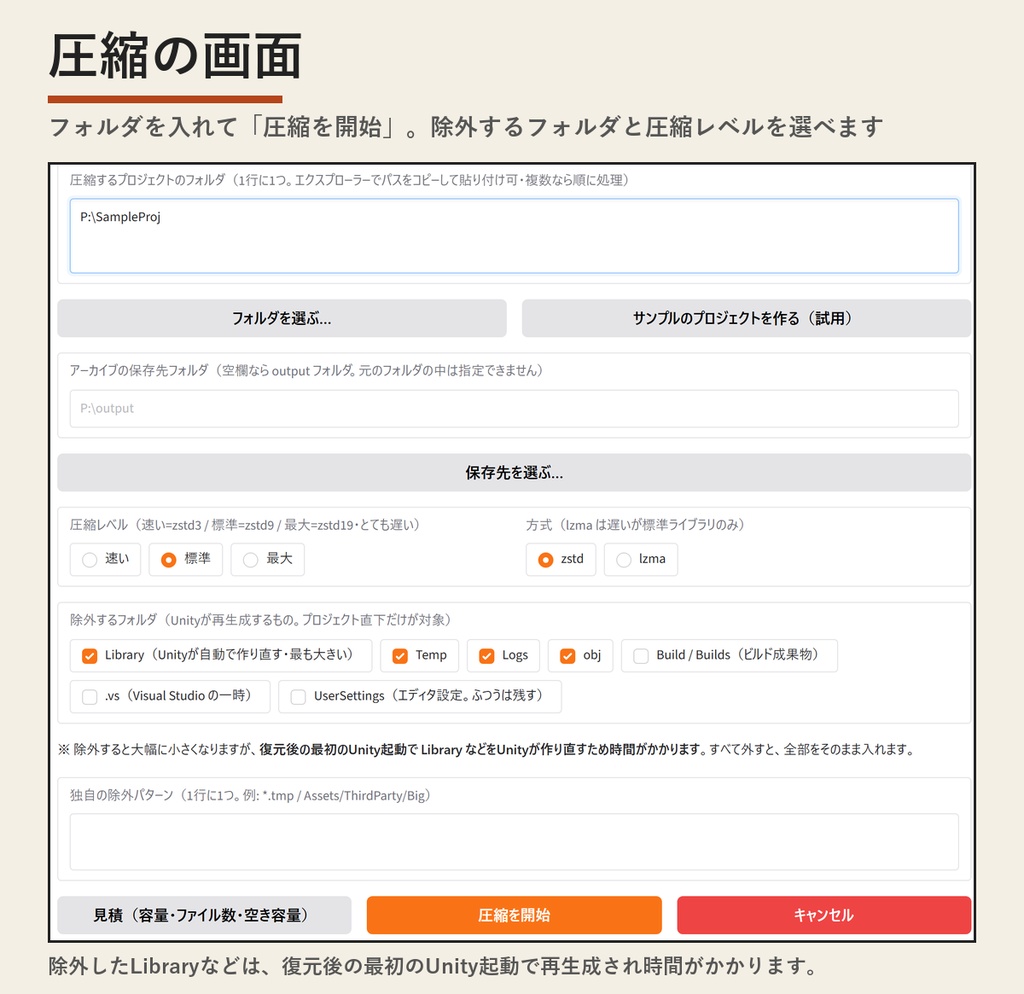Click 見積（容量･ファイル数･空き容量）button
This screenshot has width=1024, height=994.
(204, 915)
